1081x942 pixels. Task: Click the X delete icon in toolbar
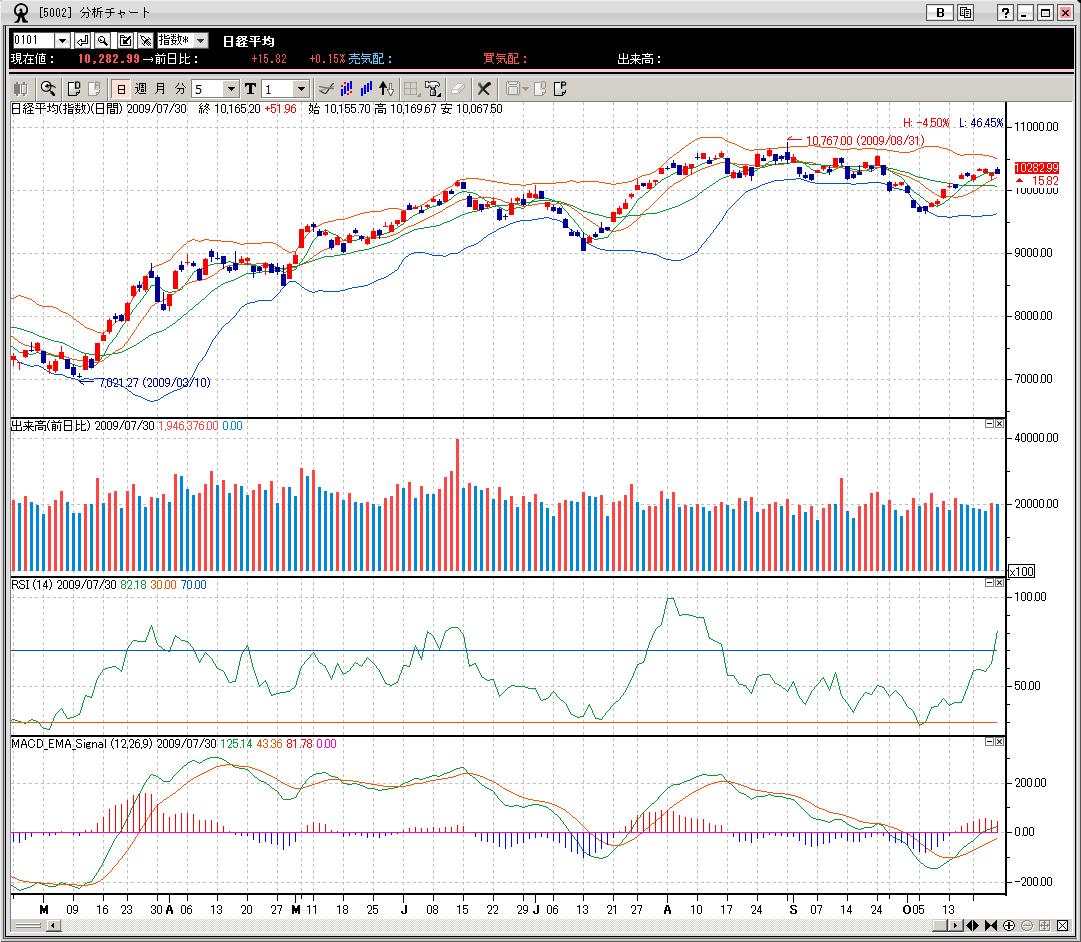click(484, 89)
